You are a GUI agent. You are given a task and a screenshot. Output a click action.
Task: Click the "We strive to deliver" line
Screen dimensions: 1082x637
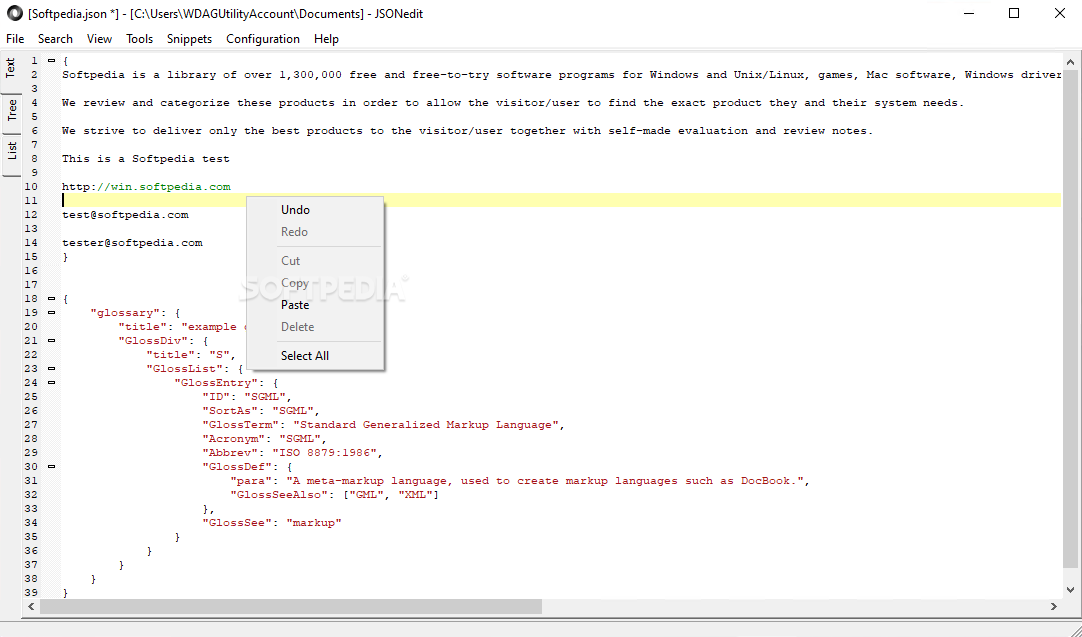tap(468, 130)
